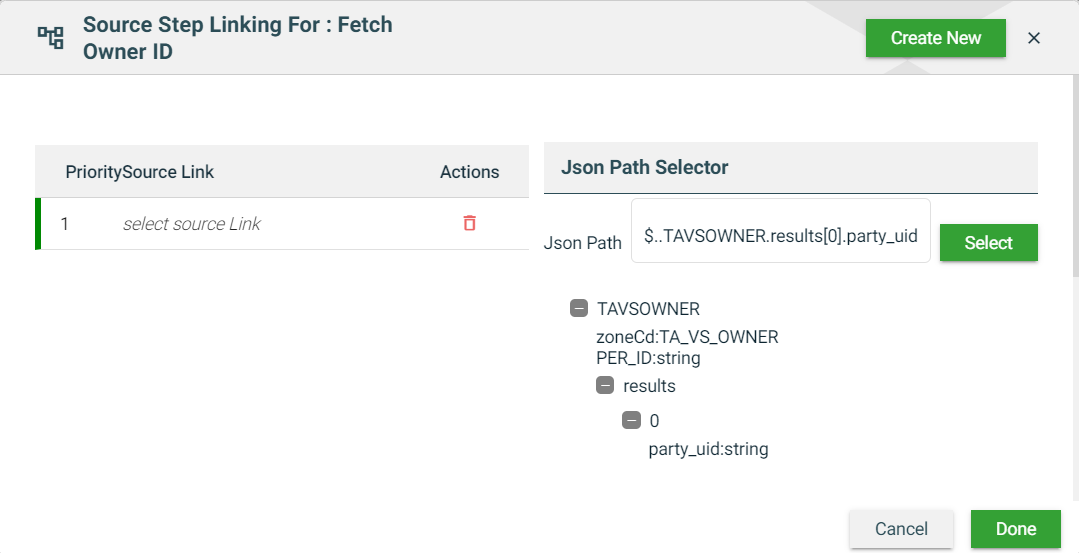Delete the priority 1 source link

[x=469, y=223]
